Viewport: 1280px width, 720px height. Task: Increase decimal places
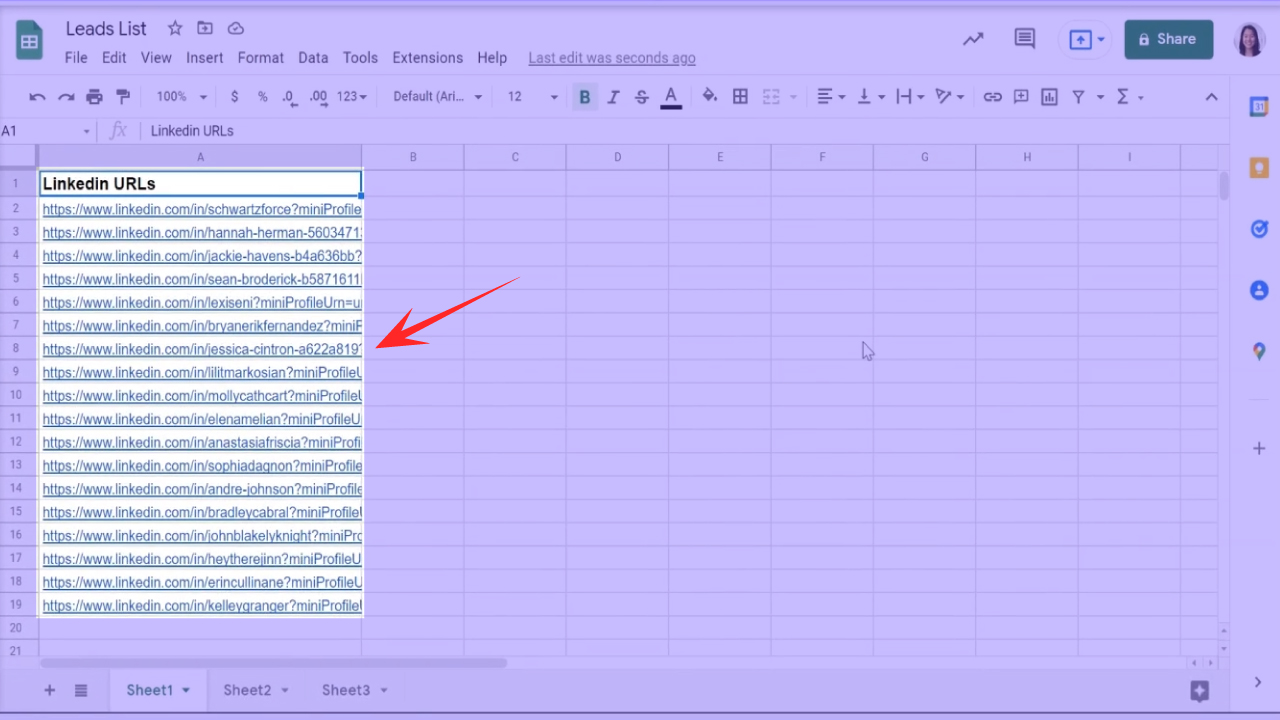coord(318,97)
